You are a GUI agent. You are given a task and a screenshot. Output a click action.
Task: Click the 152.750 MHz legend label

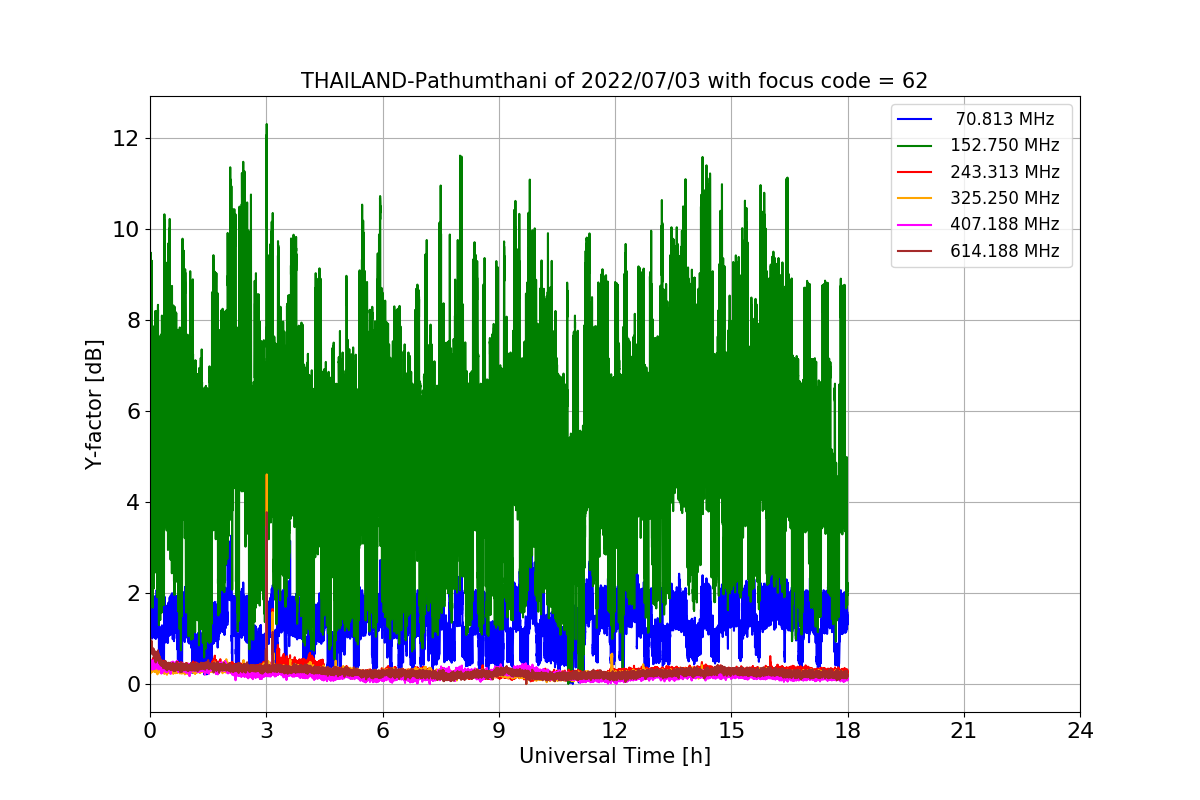pos(1005,145)
